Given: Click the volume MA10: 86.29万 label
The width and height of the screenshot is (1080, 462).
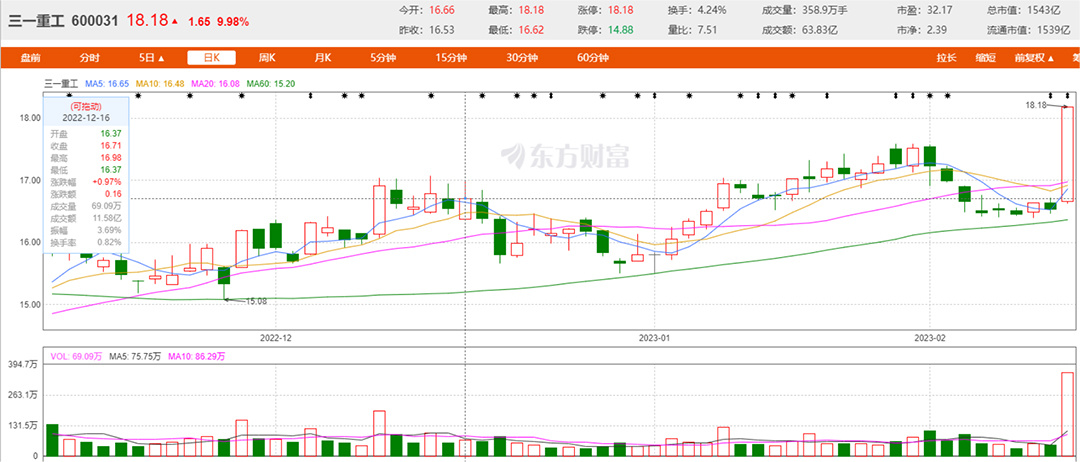Looking at the screenshot, I should [196, 357].
